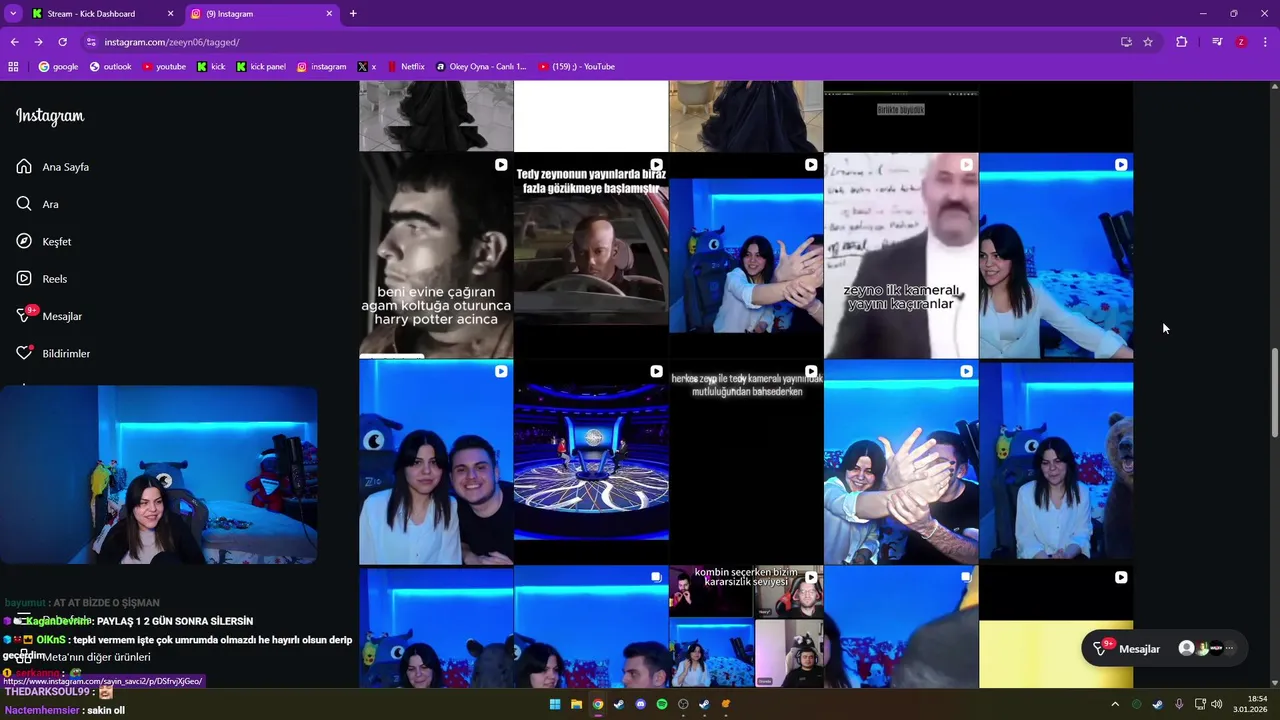Click the browser forward arrow

(x=38, y=42)
